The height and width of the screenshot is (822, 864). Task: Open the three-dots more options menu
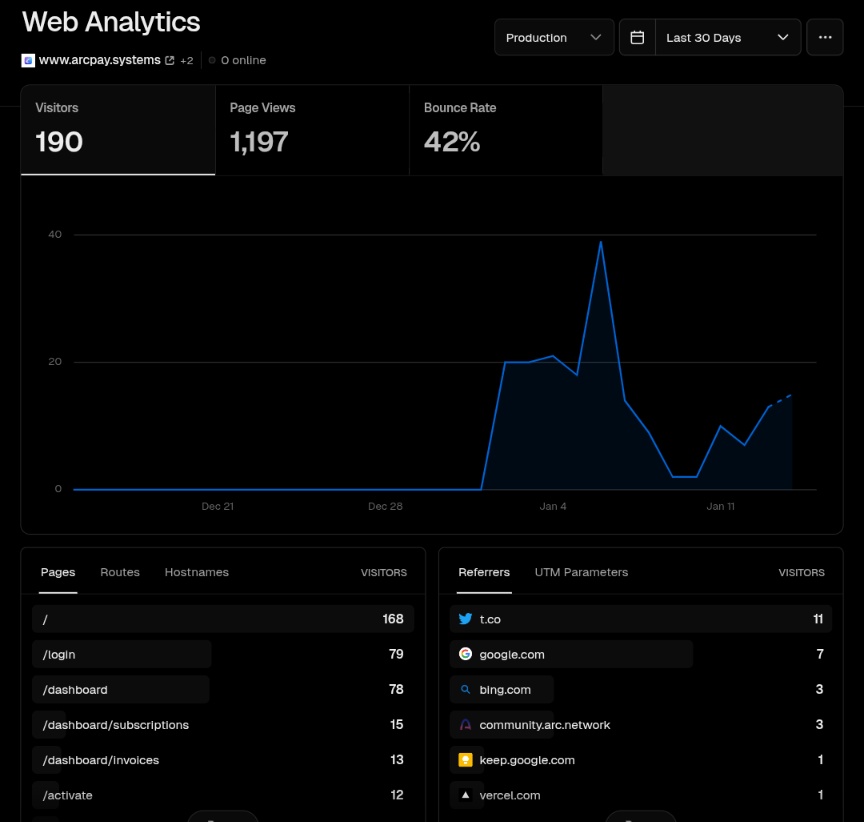pyautogui.click(x=824, y=38)
